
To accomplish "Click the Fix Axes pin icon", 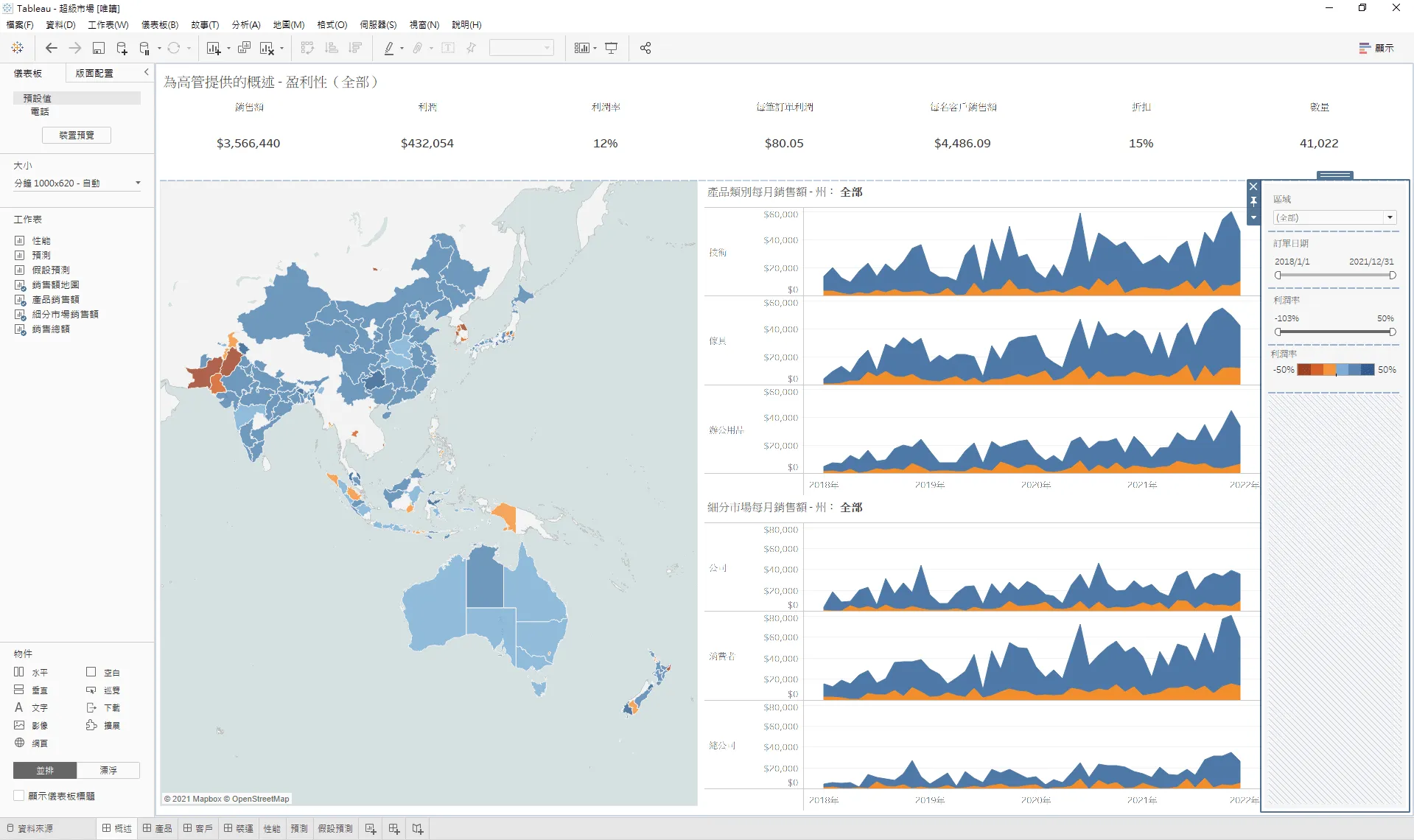I will click(x=472, y=48).
